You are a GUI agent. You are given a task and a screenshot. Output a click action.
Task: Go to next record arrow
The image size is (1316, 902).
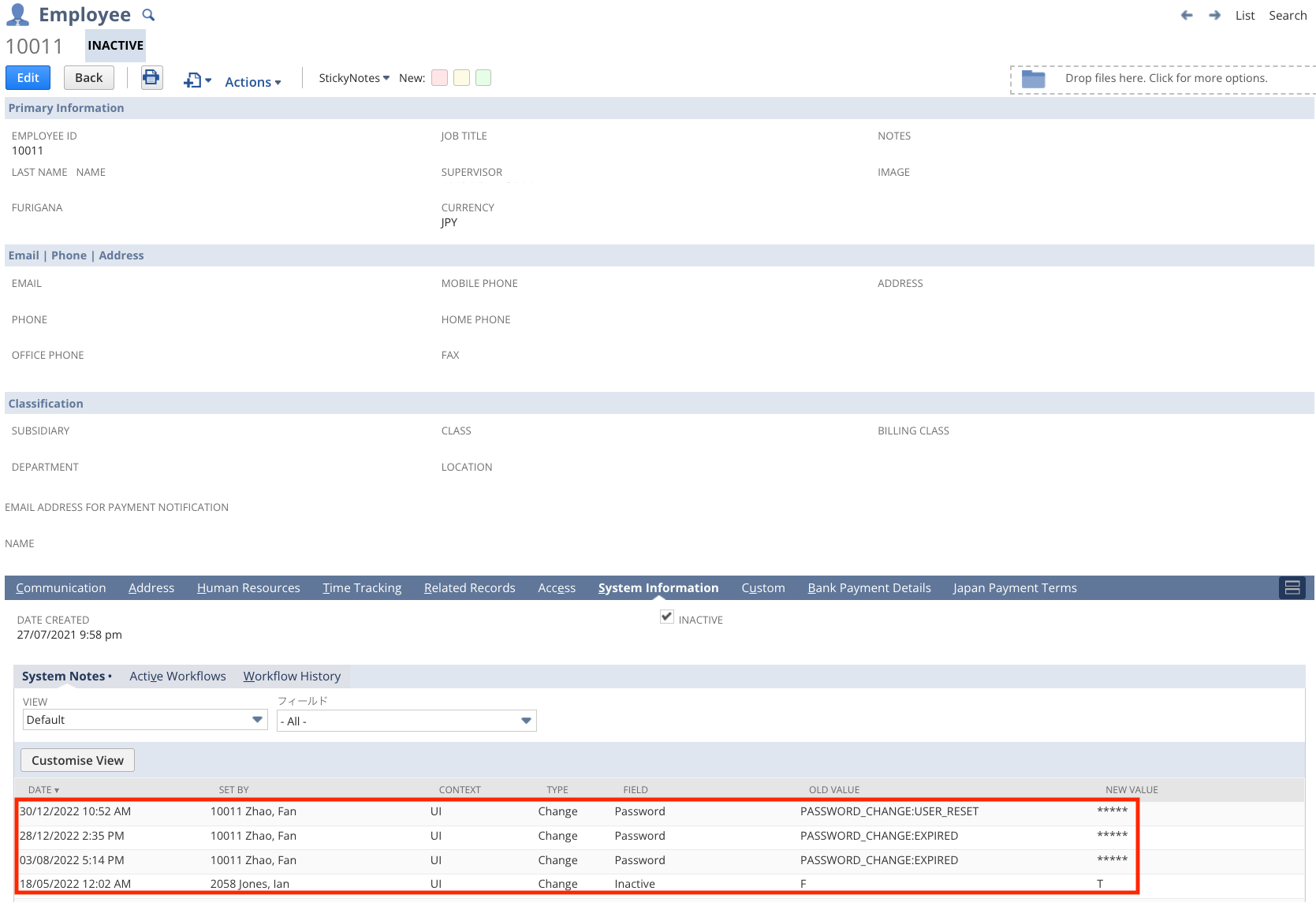pos(1215,15)
